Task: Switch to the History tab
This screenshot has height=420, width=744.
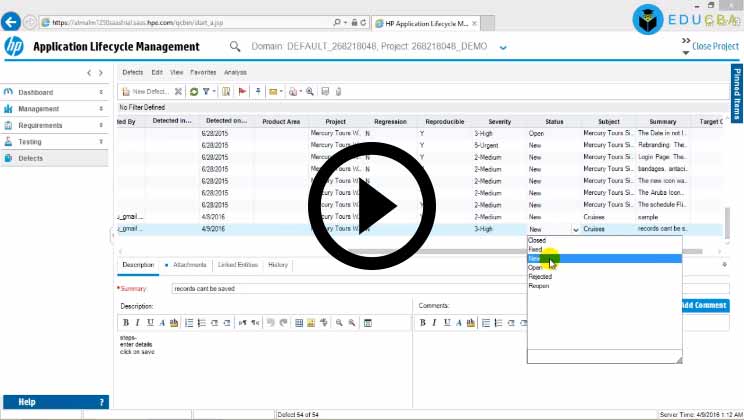Action: pyautogui.click(x=278, y=265)
